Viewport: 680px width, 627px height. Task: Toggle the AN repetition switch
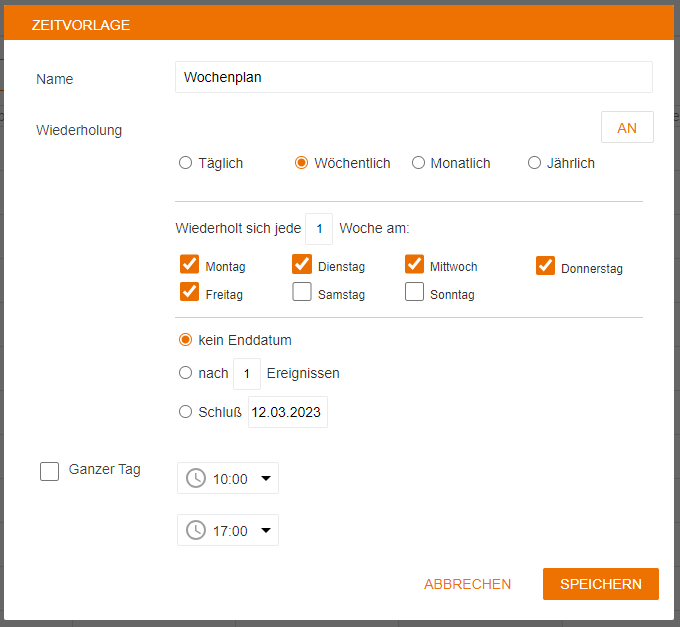(x=627, y=128)
